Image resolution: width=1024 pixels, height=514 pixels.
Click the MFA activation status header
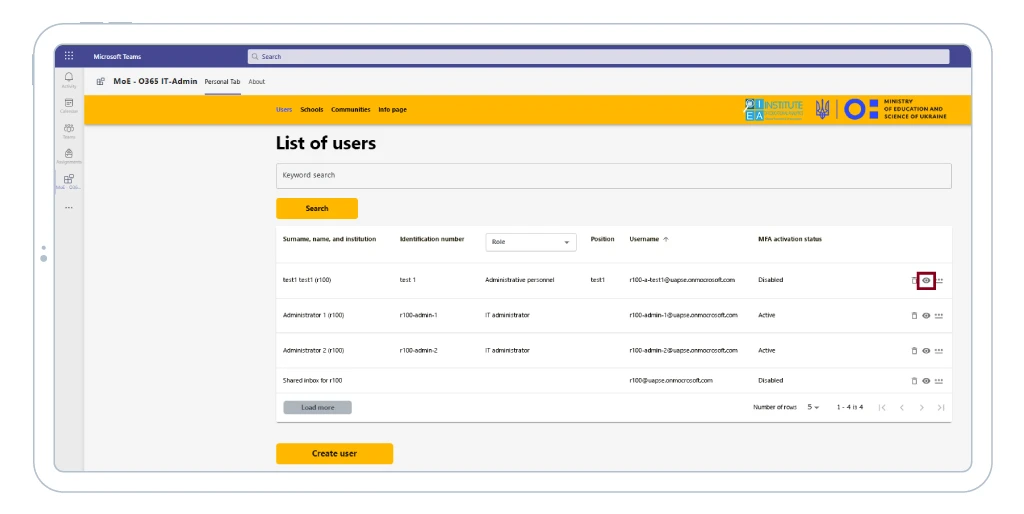click(790, 239)
